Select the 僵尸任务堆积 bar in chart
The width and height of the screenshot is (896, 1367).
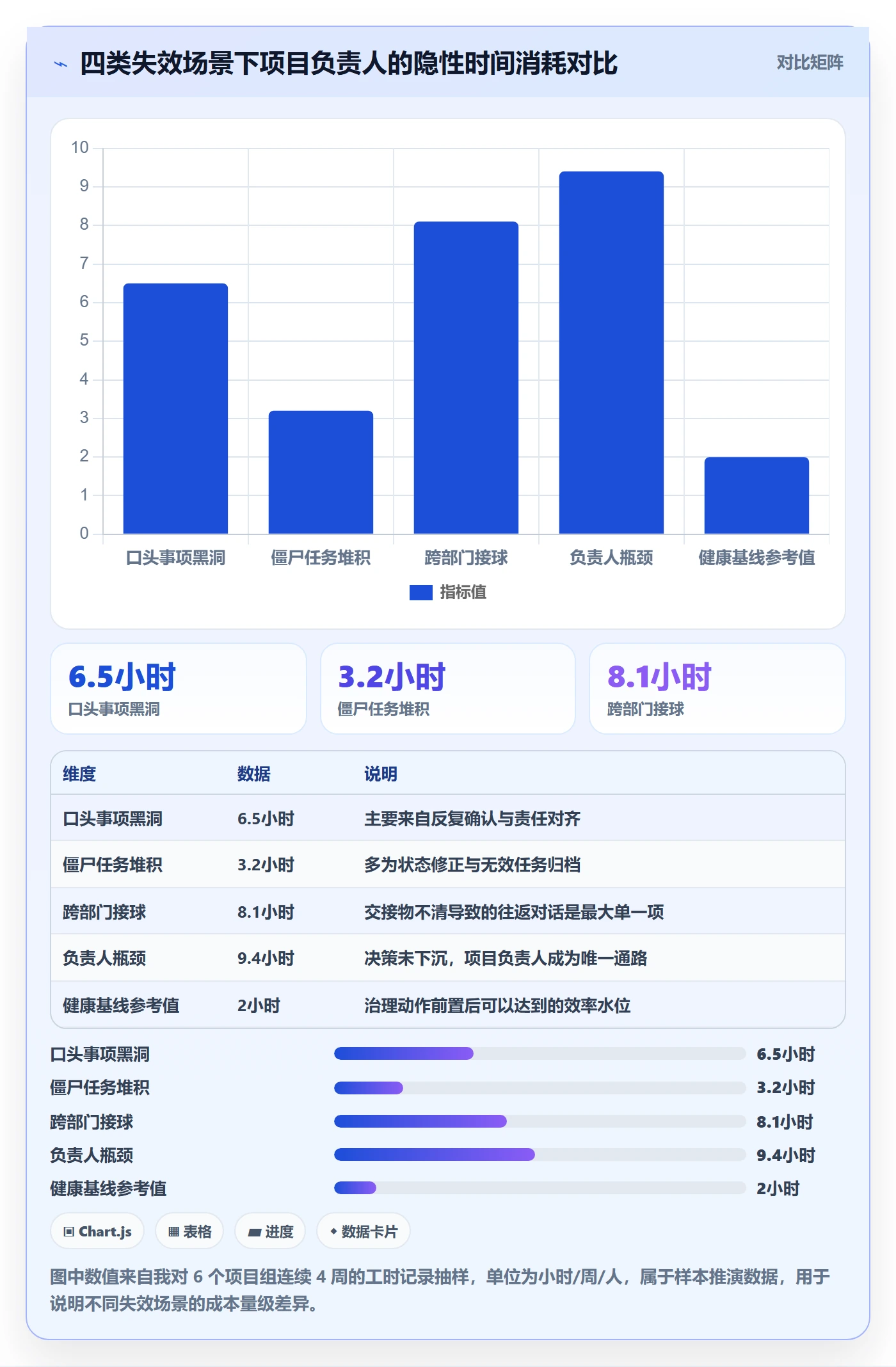321,472
